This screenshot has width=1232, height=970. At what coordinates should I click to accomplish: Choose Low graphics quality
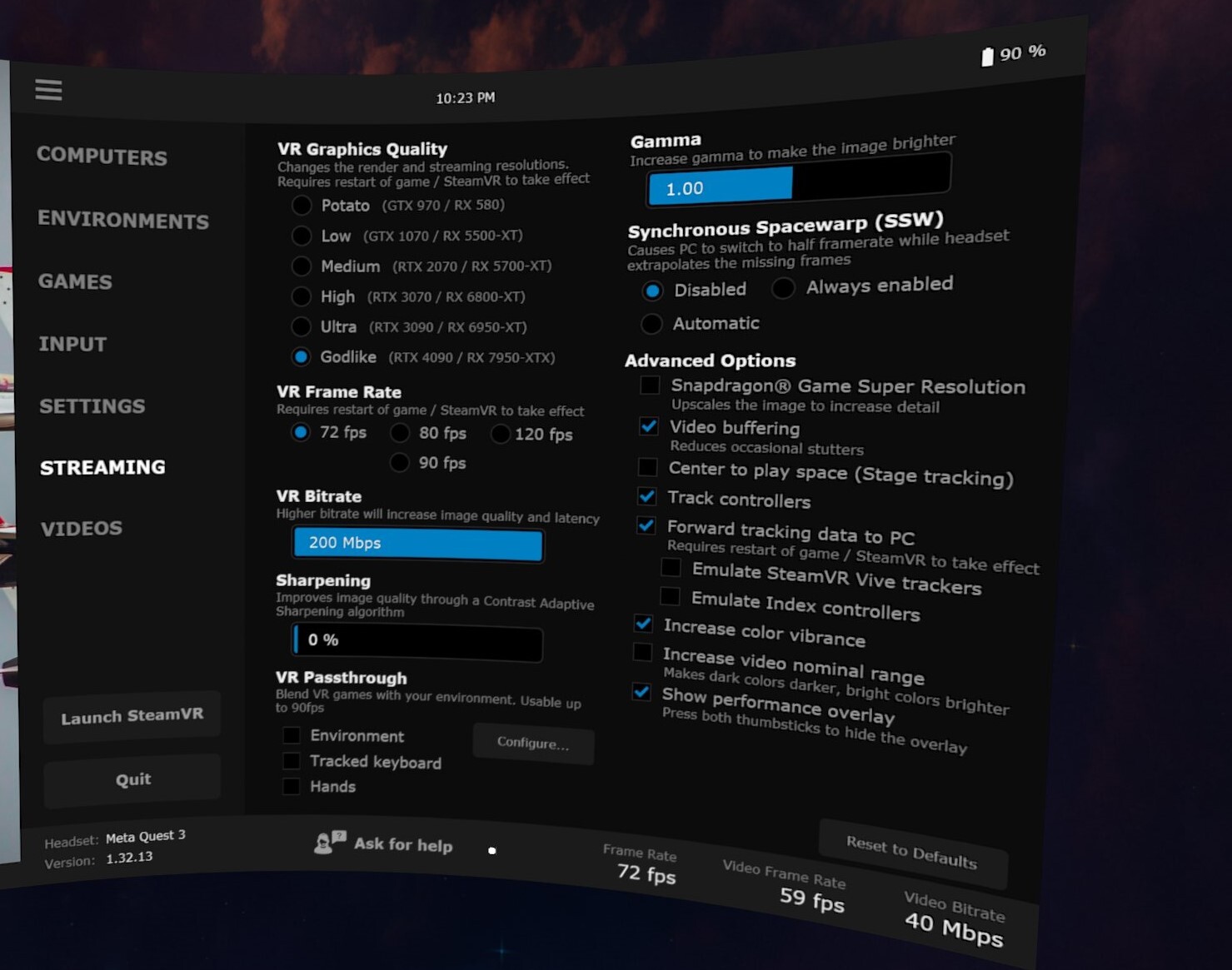(x=302, y=236)
